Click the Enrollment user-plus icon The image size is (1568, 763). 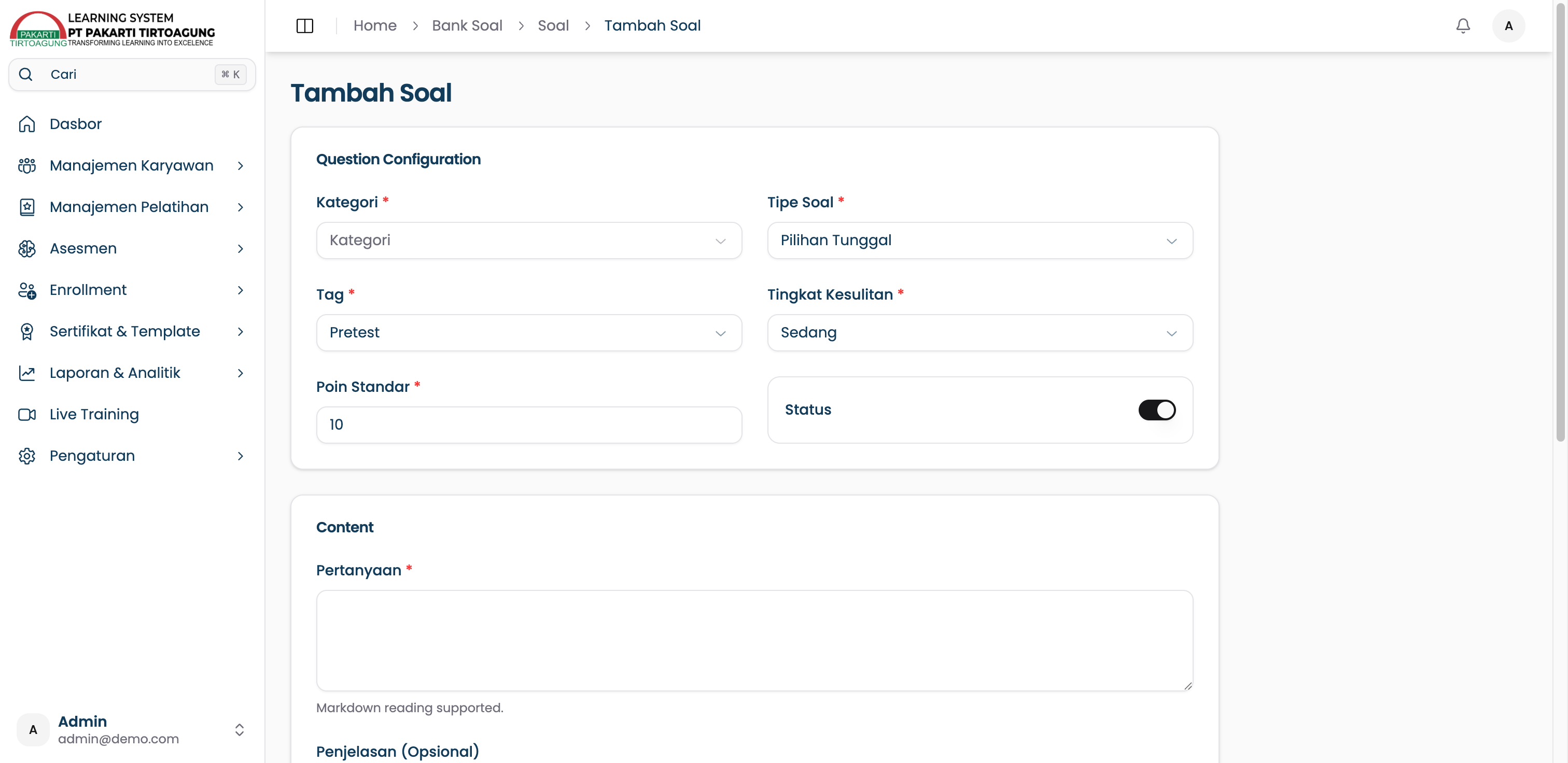[27, 290]
